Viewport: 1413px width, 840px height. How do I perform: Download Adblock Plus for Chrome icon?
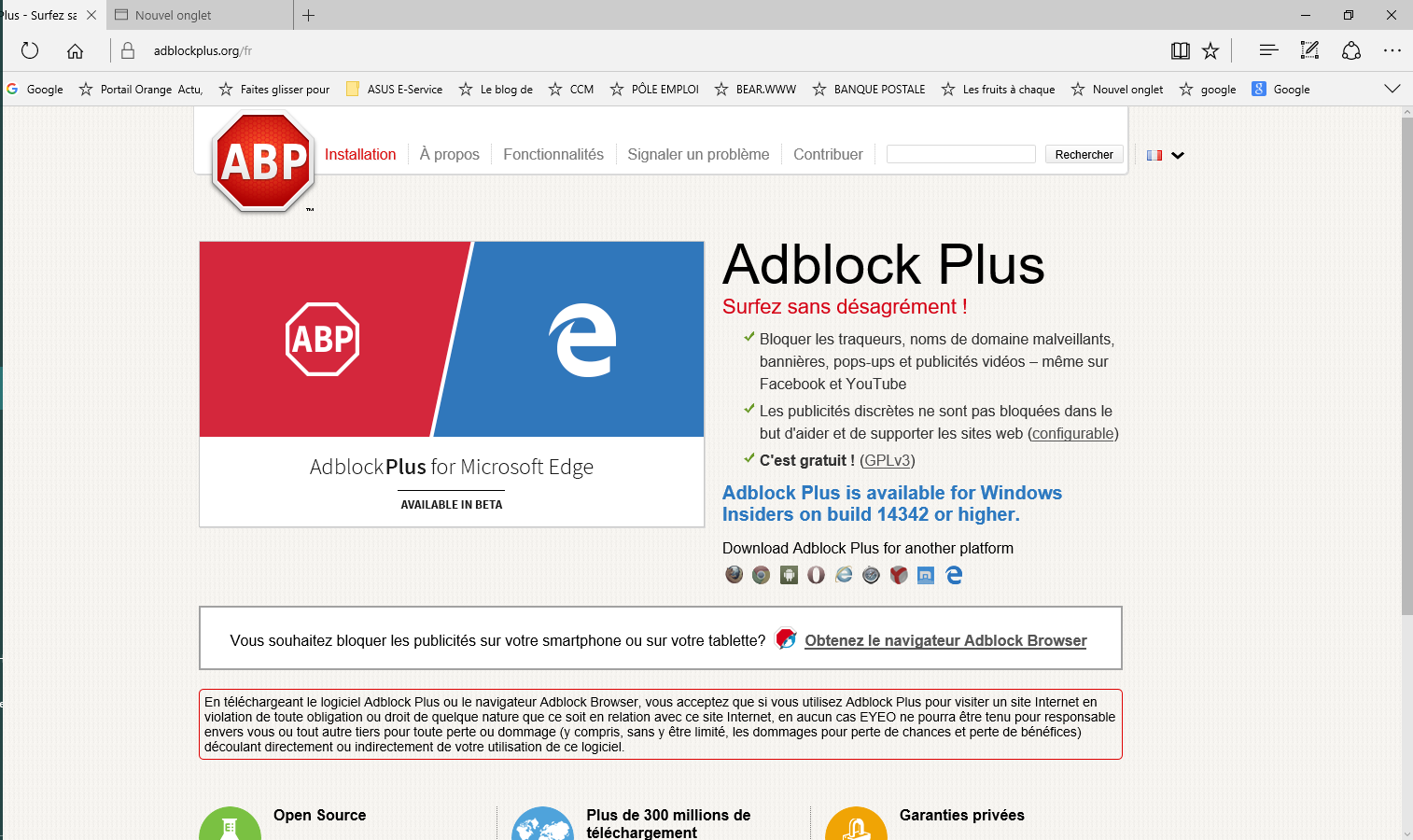pyautogui.click(x=762, y=575)
